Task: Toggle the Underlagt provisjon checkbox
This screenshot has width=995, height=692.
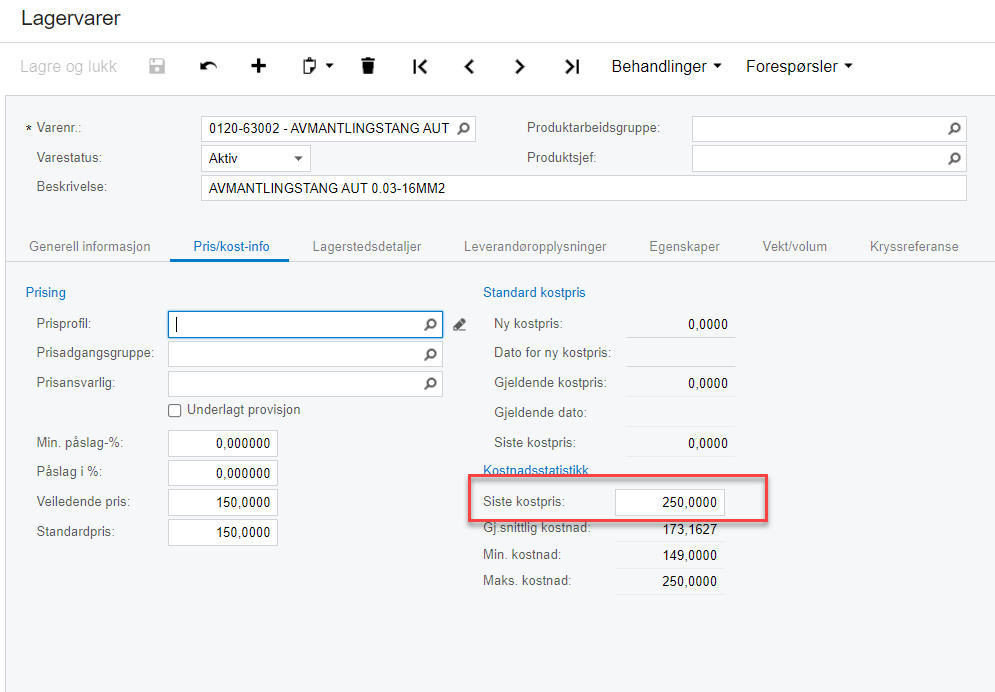Action: [x=175, y=410]
